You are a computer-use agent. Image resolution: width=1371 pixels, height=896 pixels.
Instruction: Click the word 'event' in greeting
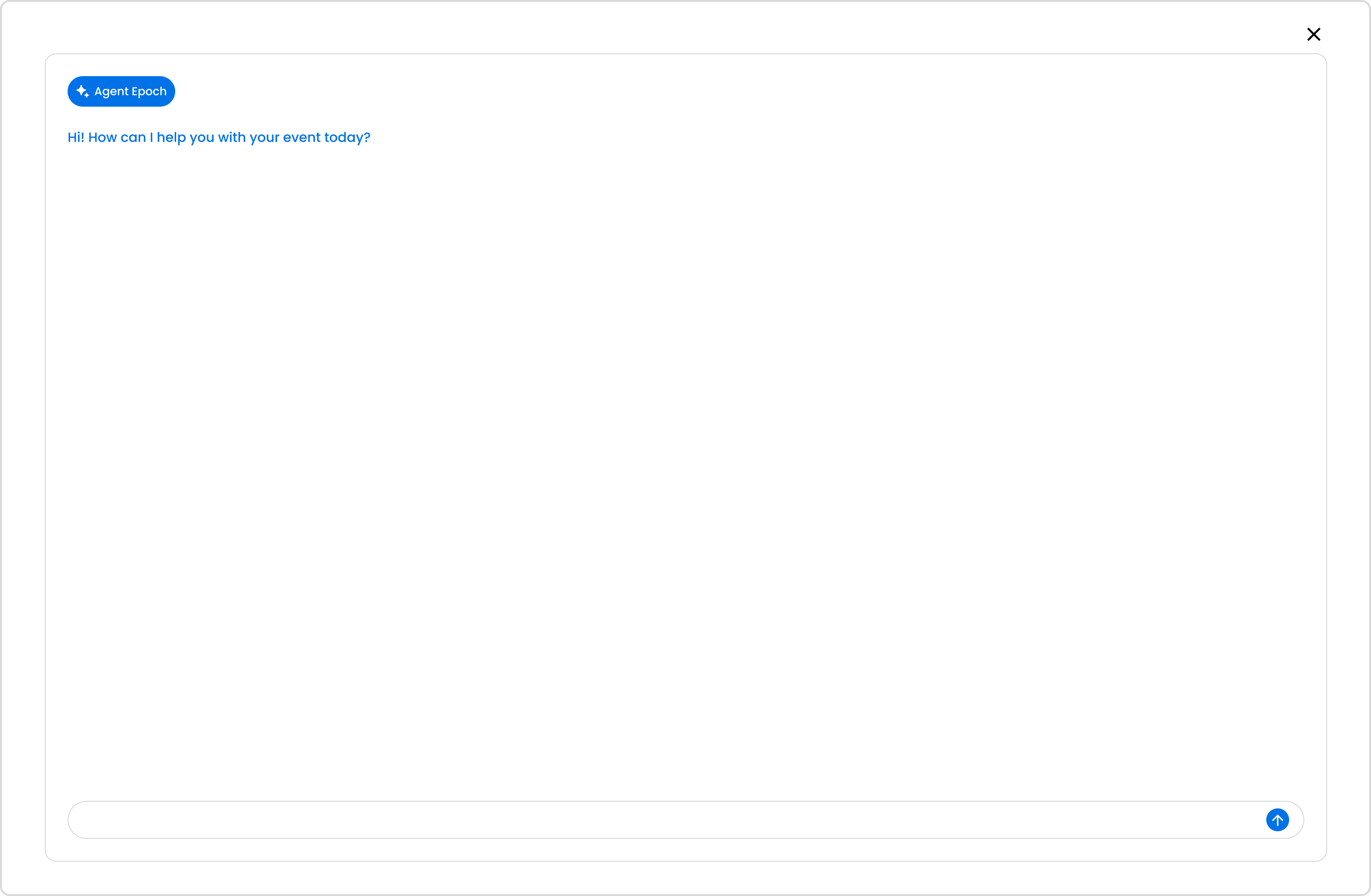[x=301, y=138]
